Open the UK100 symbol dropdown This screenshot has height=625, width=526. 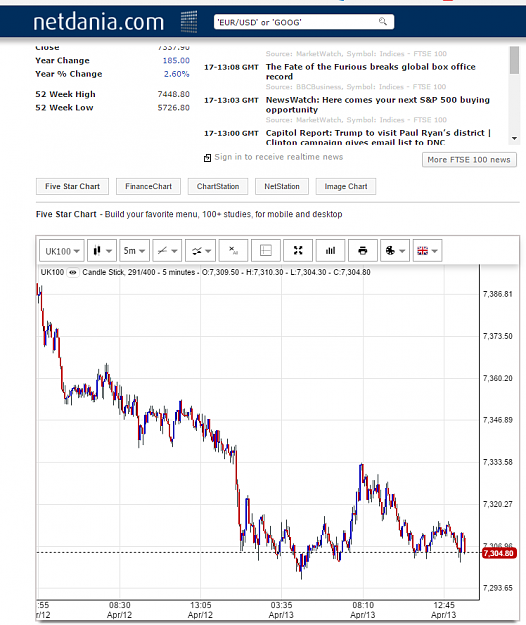pos(62,251)
